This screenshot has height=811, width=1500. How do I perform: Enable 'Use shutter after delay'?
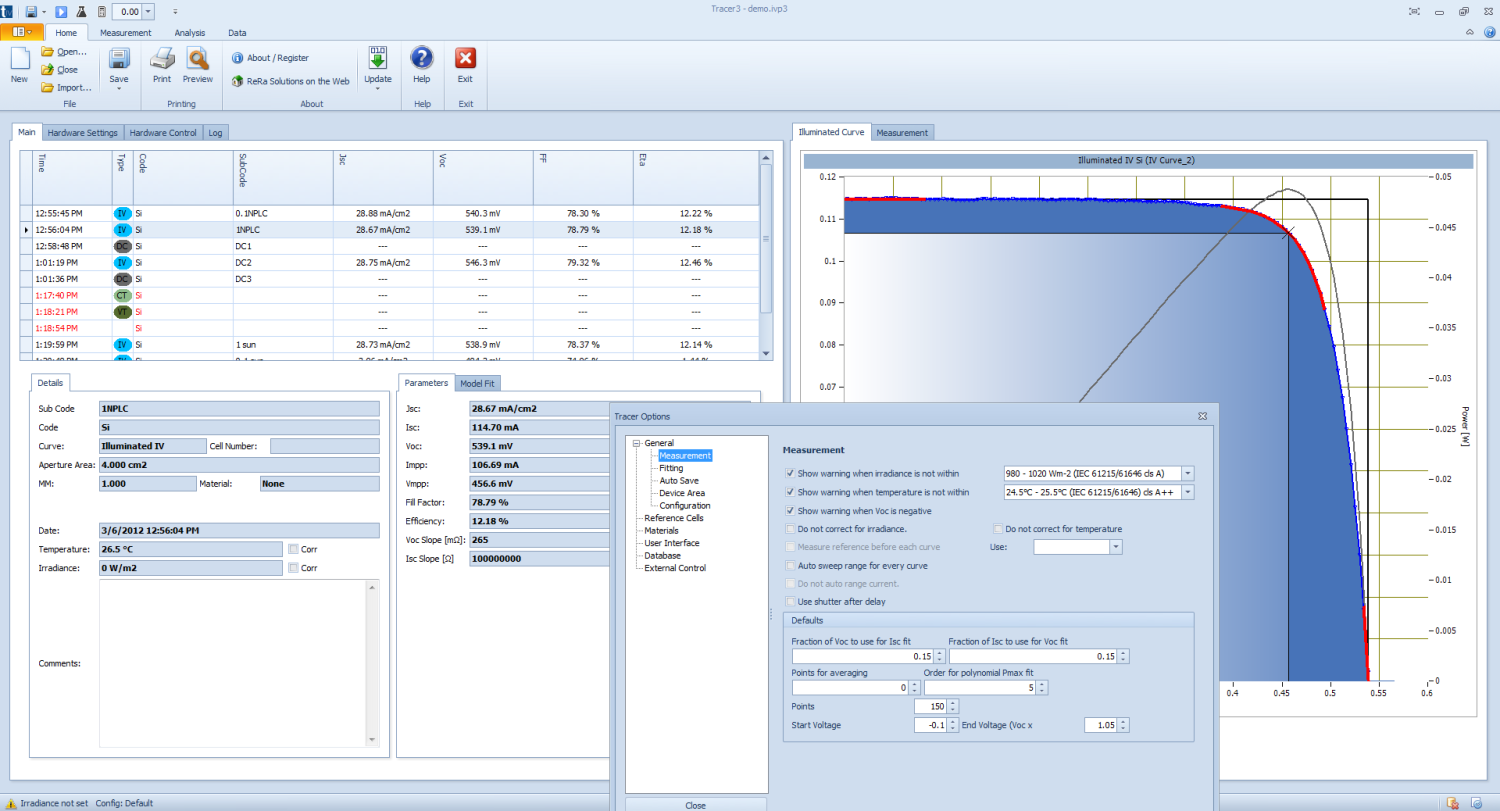(x=791, y=600)
